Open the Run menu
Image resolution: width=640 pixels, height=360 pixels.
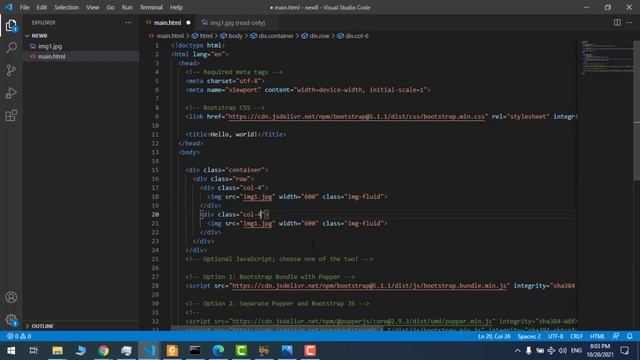click(127, 7)
